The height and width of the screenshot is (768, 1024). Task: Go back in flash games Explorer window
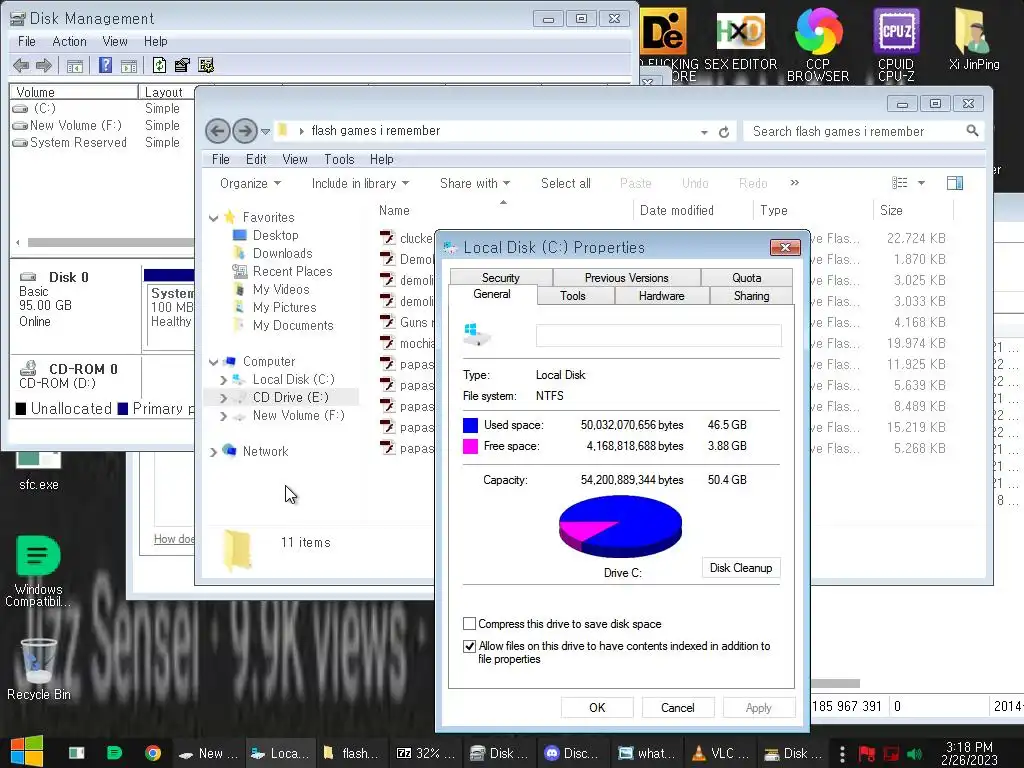click(218, 131)
